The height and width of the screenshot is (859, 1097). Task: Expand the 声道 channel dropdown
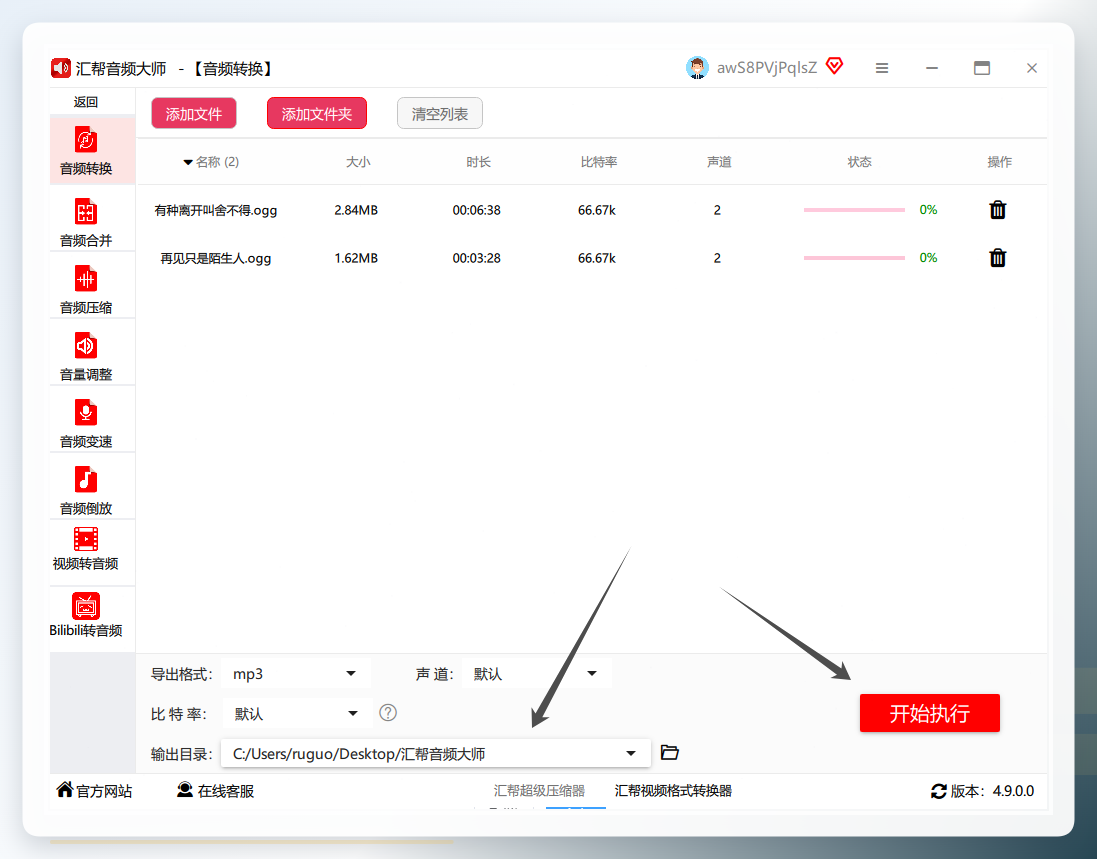pos(537,674)
